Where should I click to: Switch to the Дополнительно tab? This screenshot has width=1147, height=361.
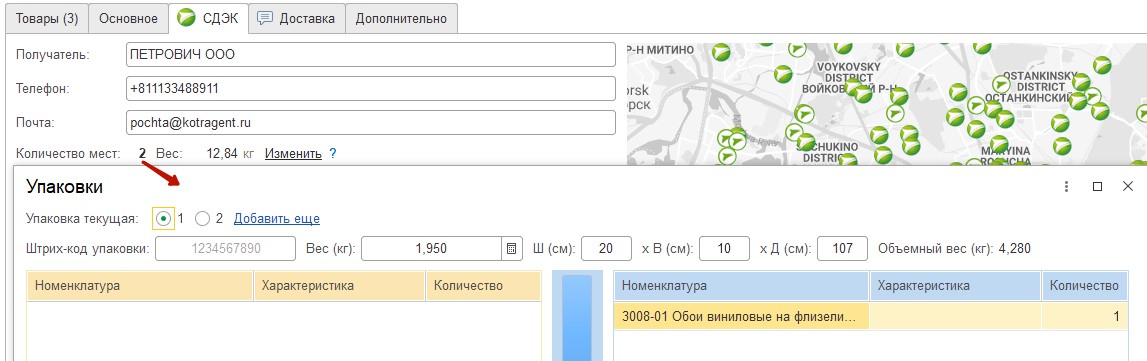[401, 18]
